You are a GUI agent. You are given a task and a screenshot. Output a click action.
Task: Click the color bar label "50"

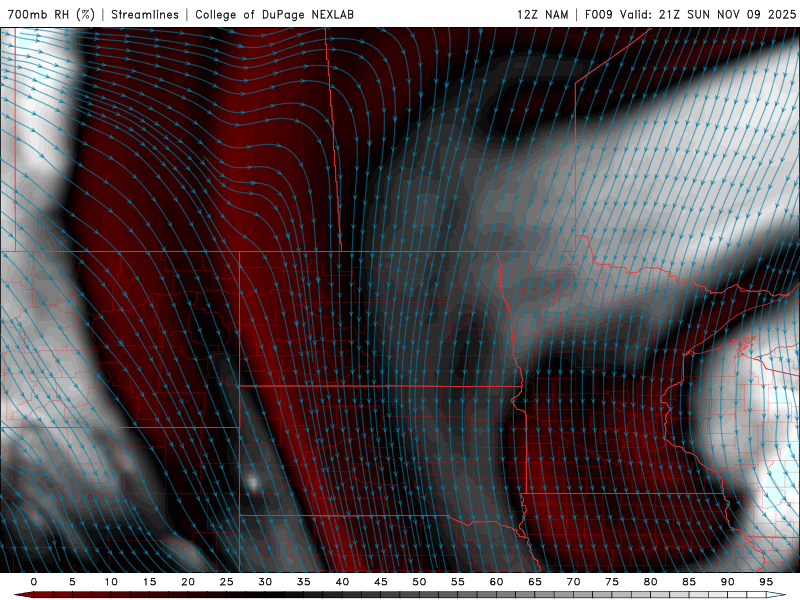coord(419,582)
